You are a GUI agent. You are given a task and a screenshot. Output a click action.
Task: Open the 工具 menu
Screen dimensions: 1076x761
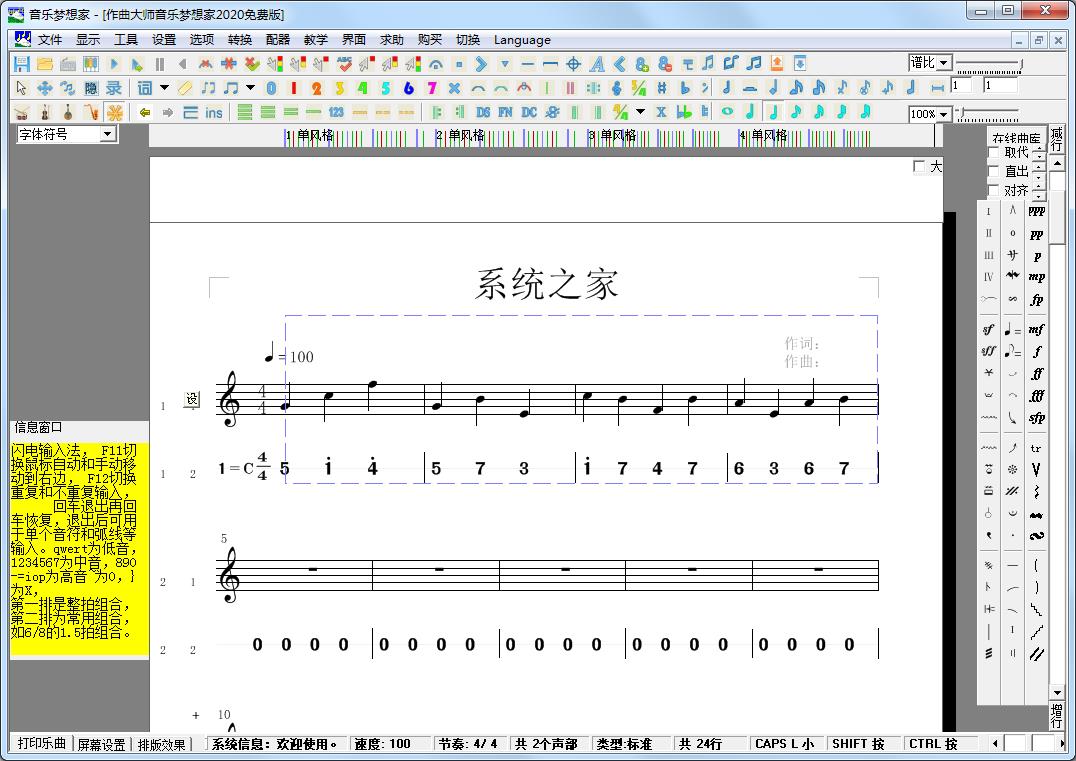(126, 40)
